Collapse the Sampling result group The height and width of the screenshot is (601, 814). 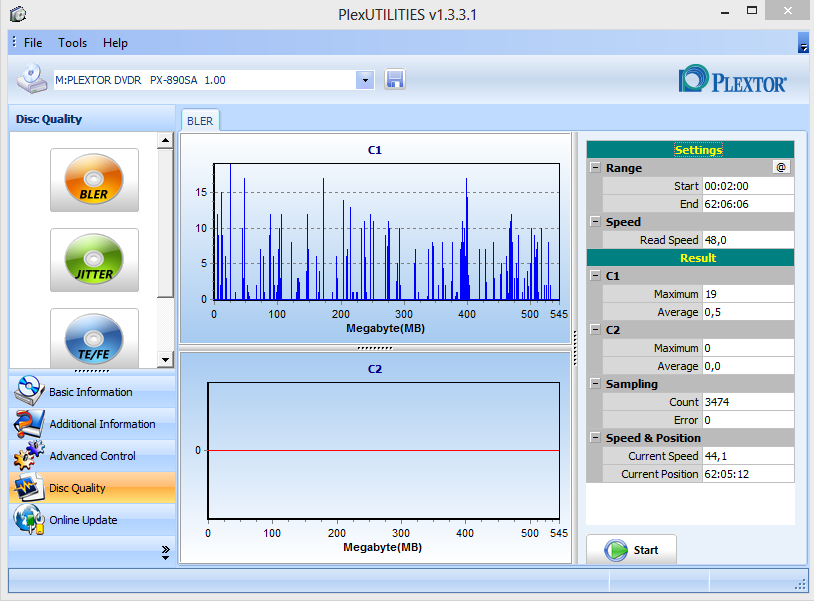tap(595, 383)
